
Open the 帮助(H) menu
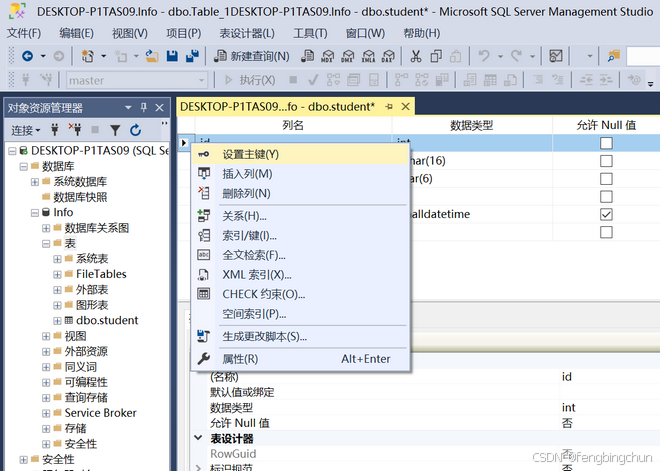pyautogui.click(x=421, y=33)
